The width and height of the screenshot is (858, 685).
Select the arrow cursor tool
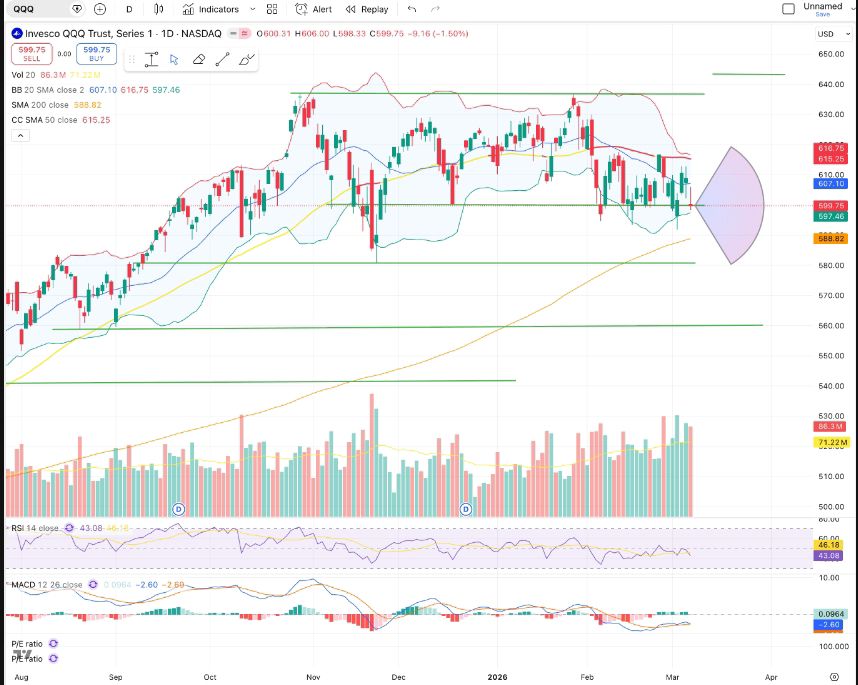(174, 59)
